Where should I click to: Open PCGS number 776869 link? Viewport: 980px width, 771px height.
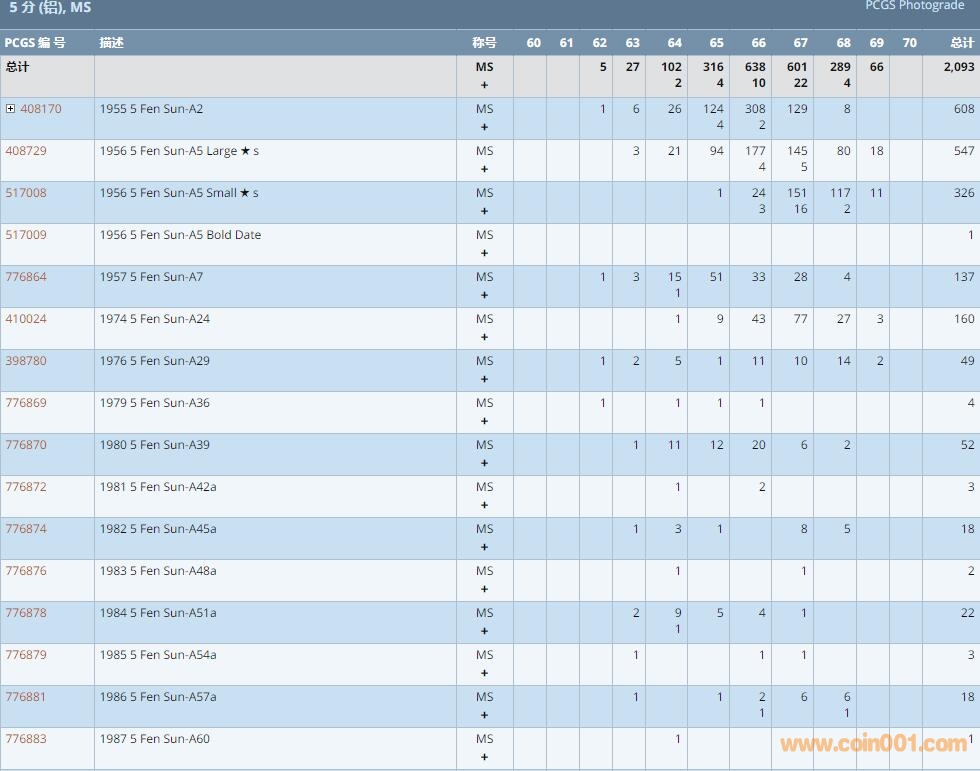[26, 403]
